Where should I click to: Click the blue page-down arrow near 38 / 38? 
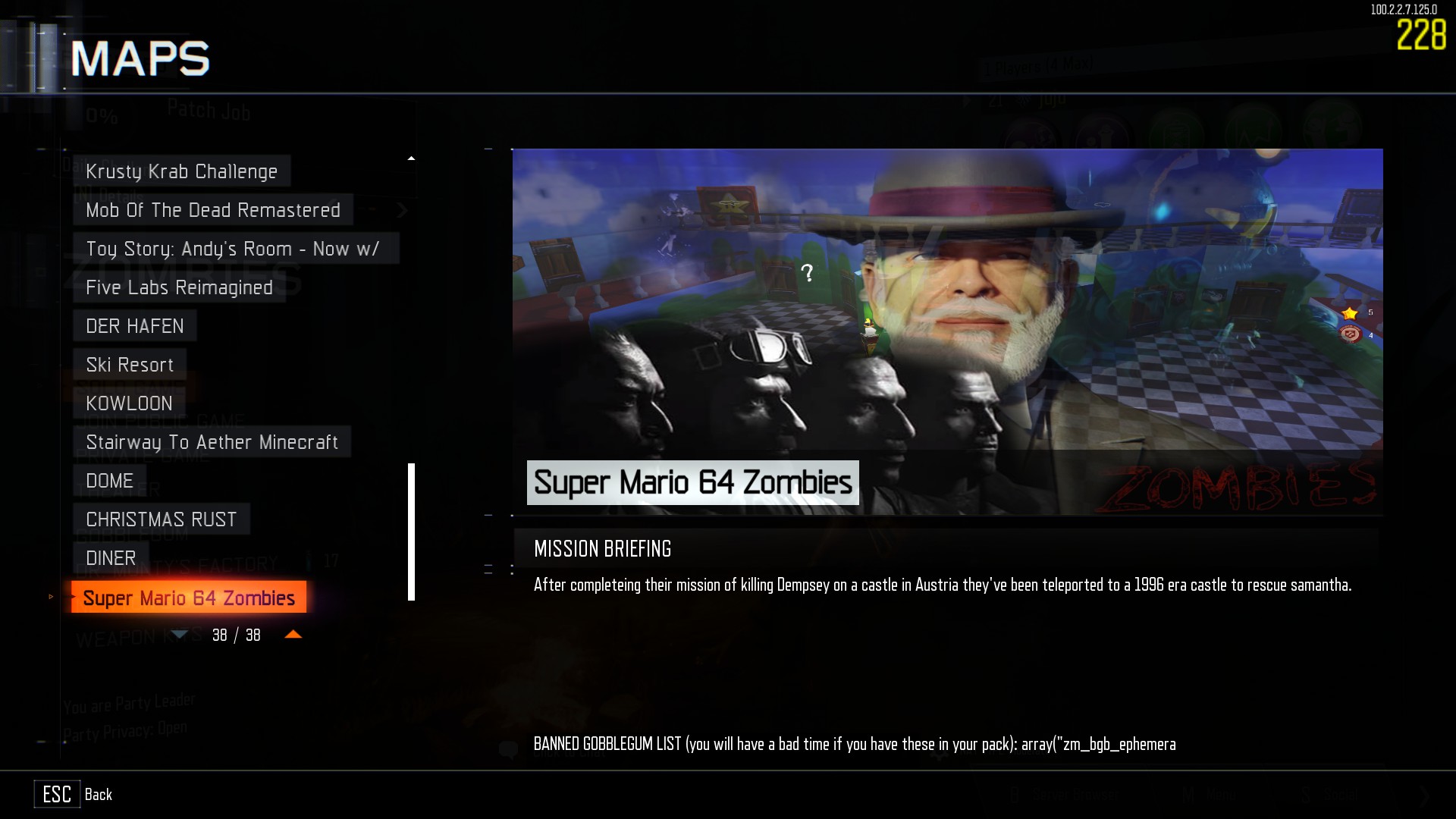pos(180,635)
